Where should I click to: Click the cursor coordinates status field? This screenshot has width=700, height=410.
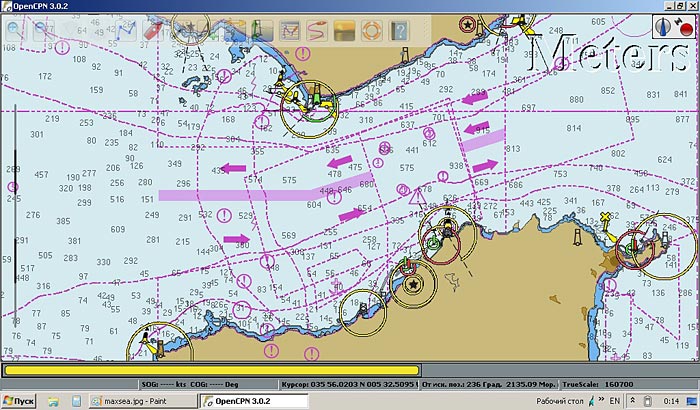coord(349,384)
